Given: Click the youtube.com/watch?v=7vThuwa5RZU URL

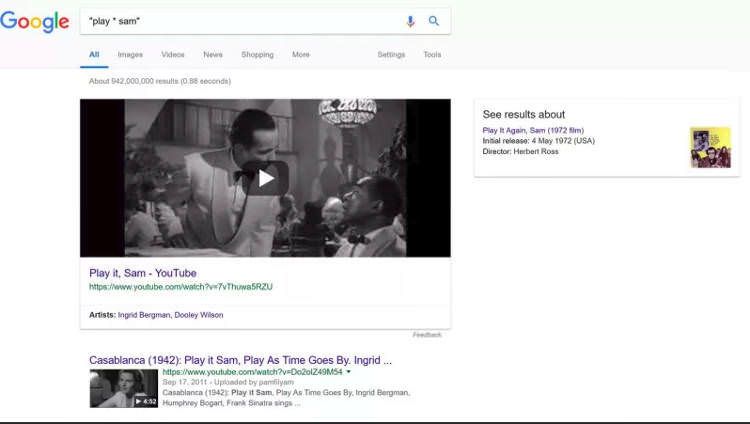Looking at the screenshot, I should click(181, 287).
